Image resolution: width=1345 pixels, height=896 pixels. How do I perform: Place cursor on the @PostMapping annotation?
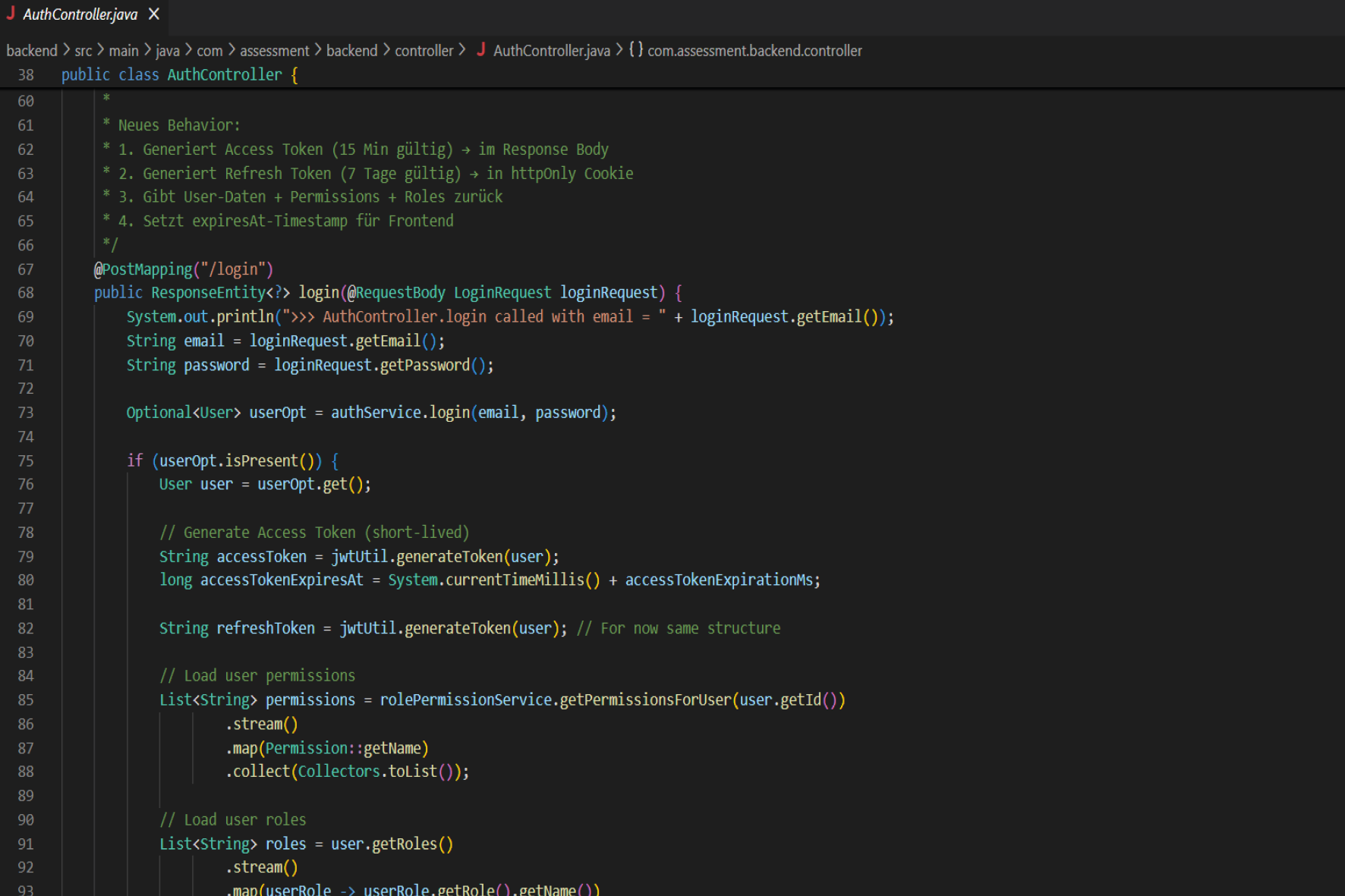click(x=144, y=269)
